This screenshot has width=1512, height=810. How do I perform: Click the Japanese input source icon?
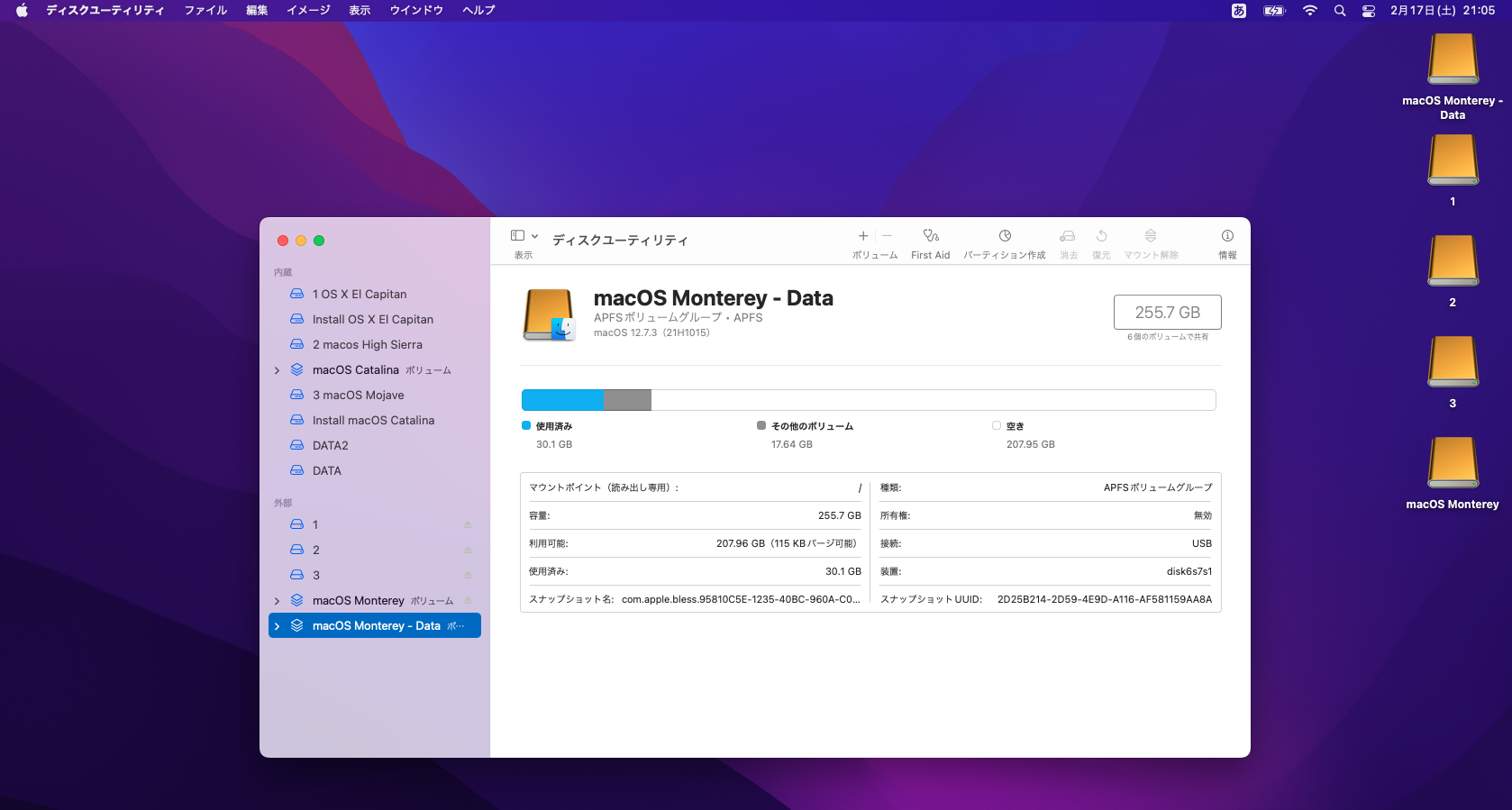coord(1239,11)
